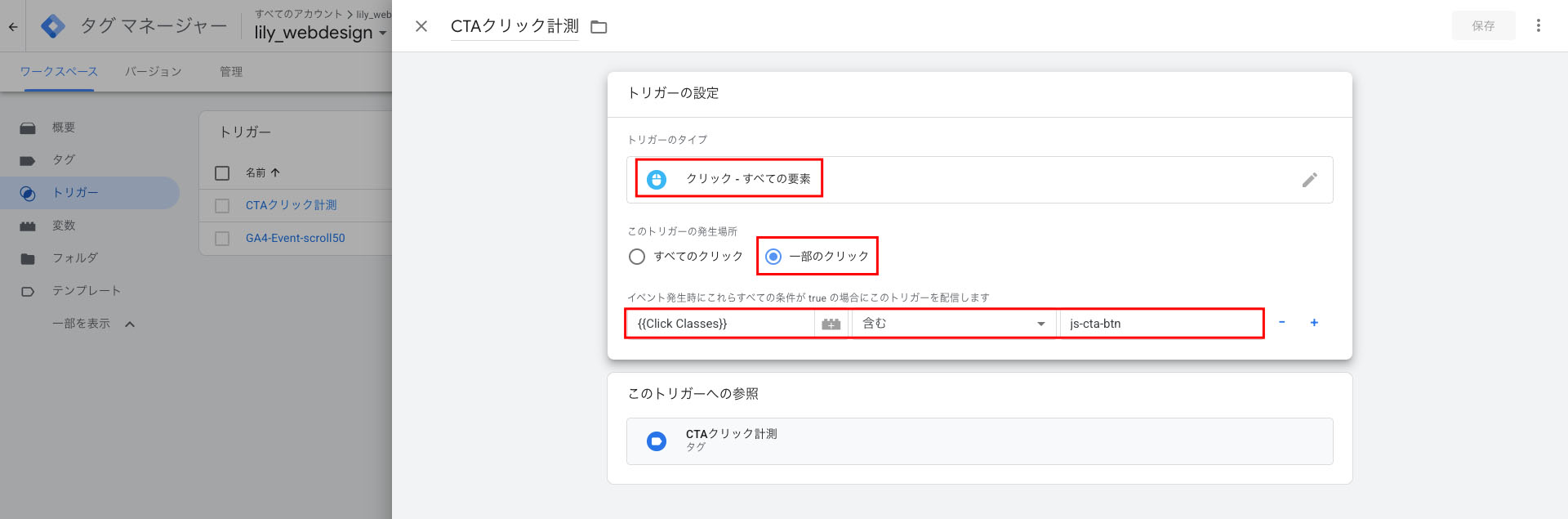The image size is (1568, 519).
Task: Open GA4-Event-scroll50 trigger in list
Action: (295, 238)
